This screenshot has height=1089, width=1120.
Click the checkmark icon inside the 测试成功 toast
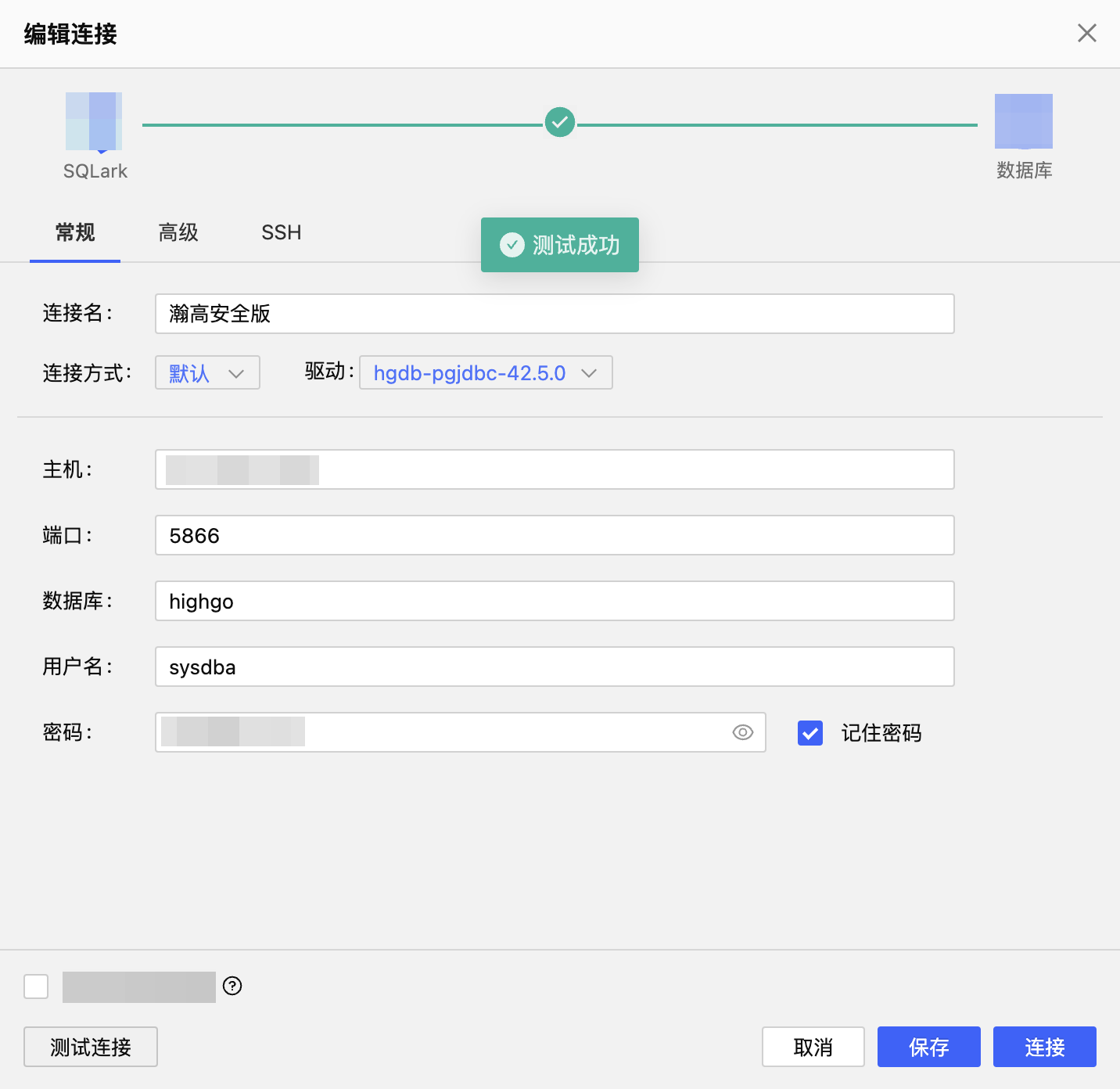tap(512, 245)
